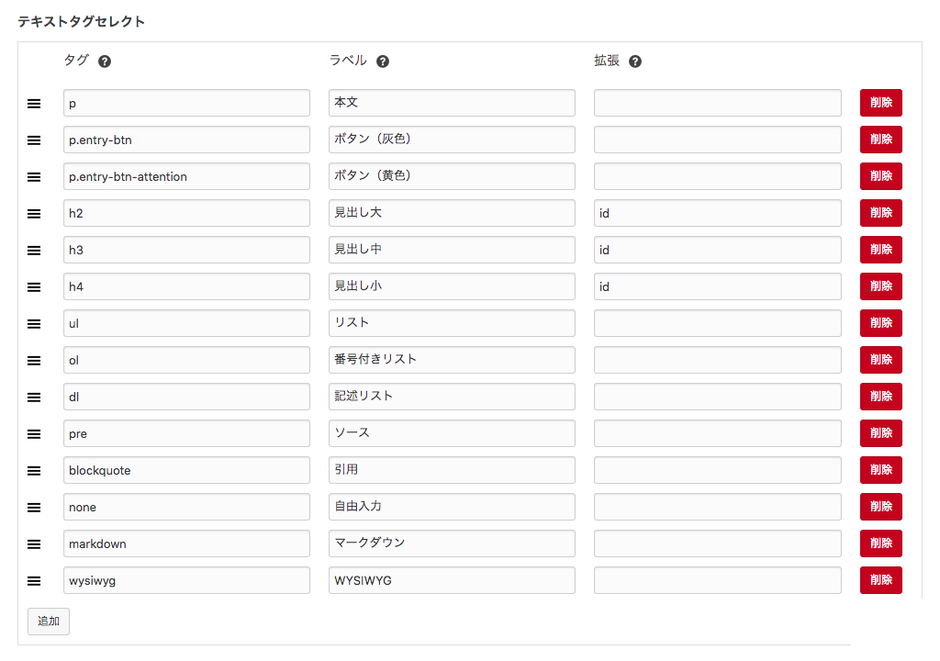Click the empty 拡張 field of the ol row
The image size is (940, 661).
point(717,360)
